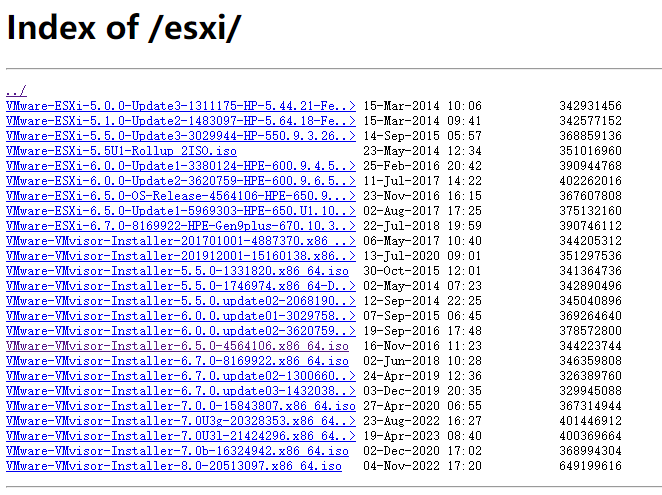Click the file size 342931456
The width and height of the screenshot is (662, 495).
[x=590, y=106]
